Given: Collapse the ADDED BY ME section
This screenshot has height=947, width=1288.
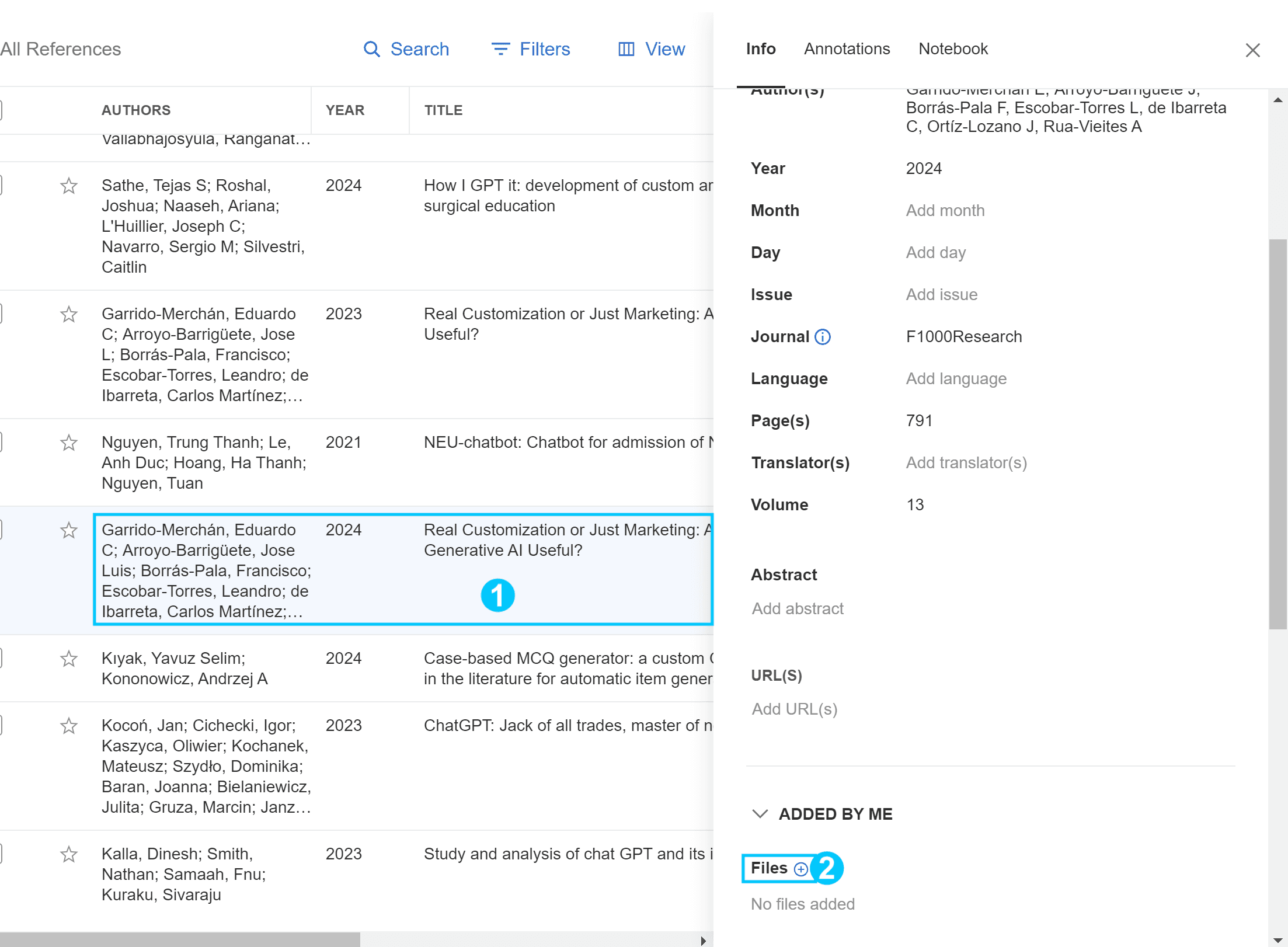Looking at the screenshot, I should coord(760,814).
